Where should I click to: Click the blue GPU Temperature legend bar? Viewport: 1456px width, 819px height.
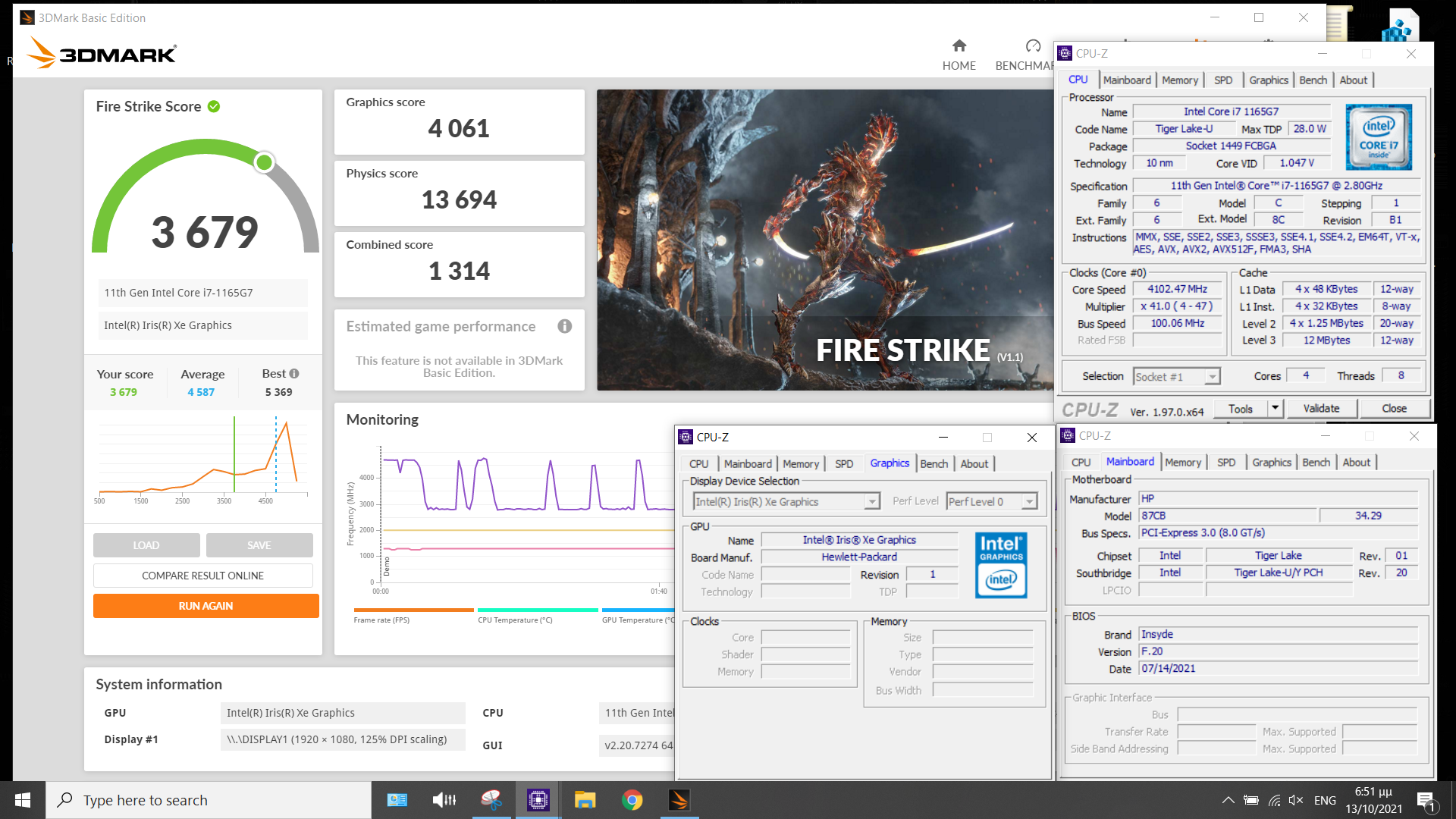point(639,610)
